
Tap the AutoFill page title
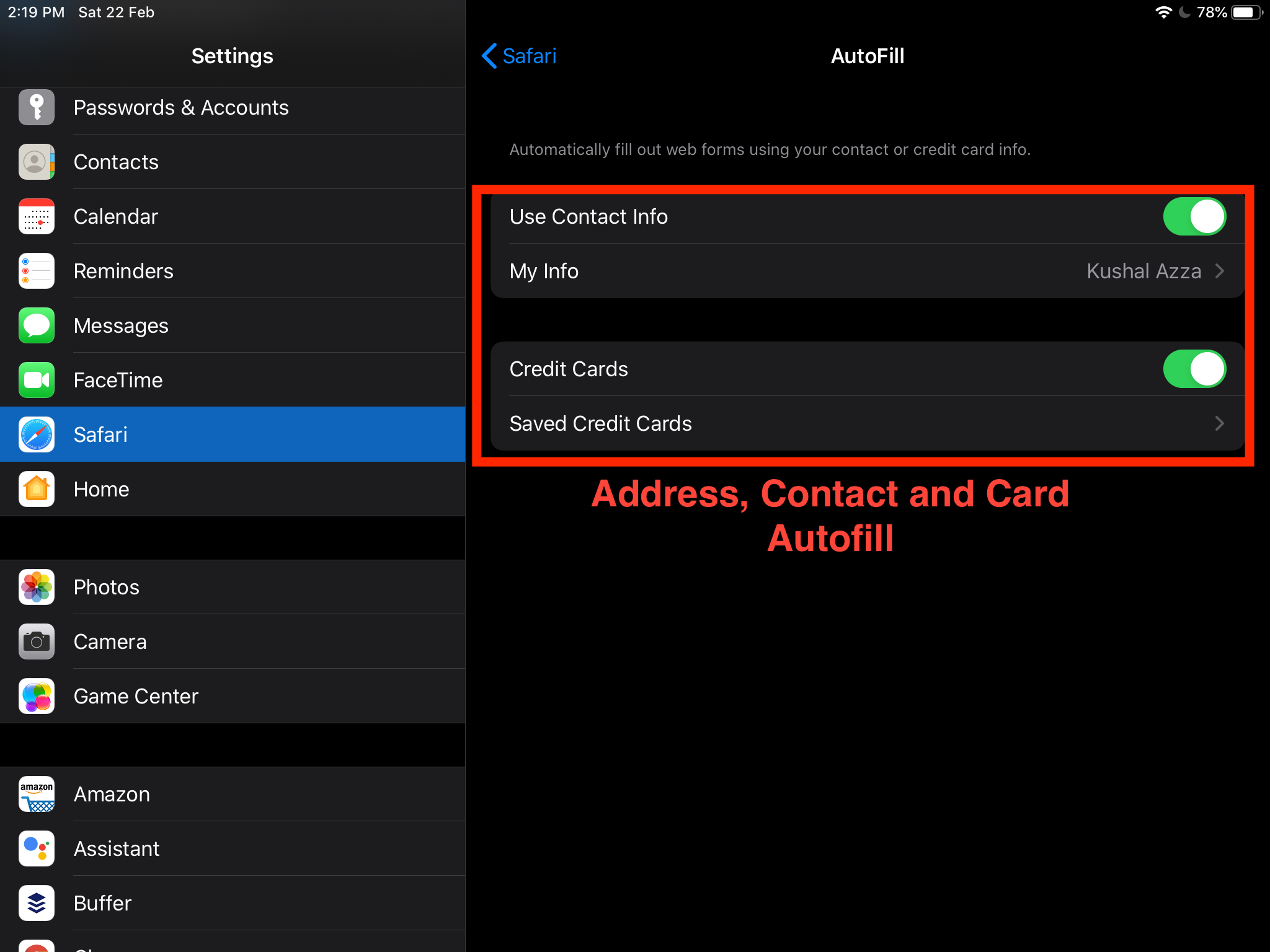click(x=867, y=56)
